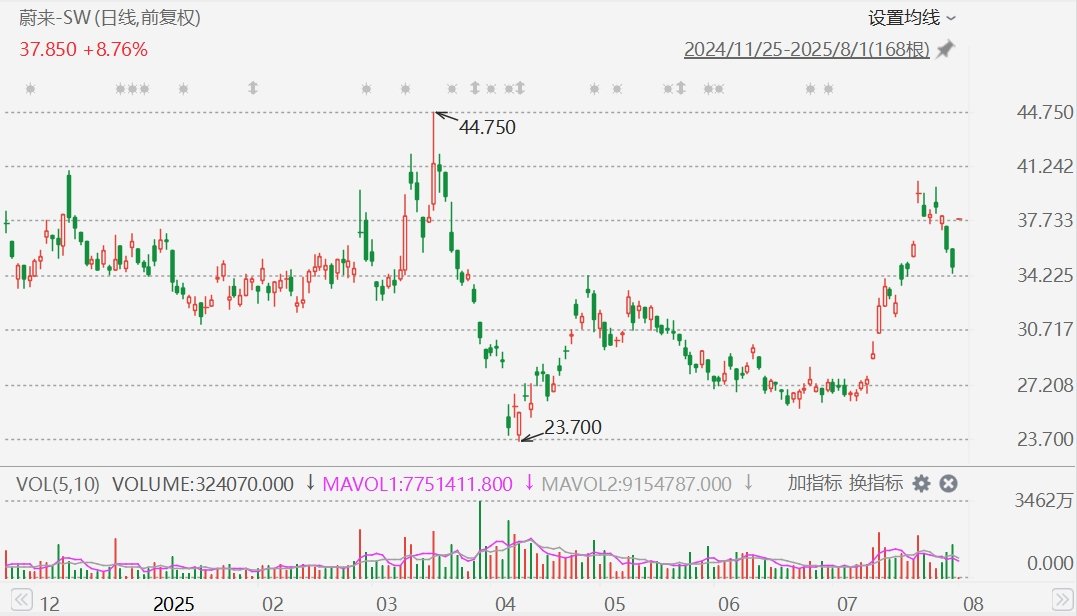This screenshot has height=616, width=1077.
Task: Select the leftmost star event marker
Action: (x=30, y=89)
